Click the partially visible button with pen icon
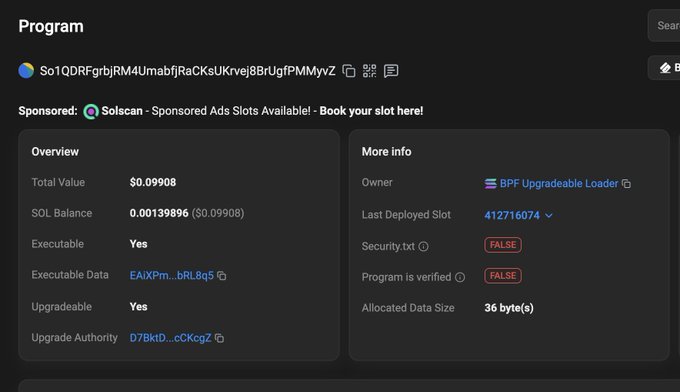 (x=664, y=68)
